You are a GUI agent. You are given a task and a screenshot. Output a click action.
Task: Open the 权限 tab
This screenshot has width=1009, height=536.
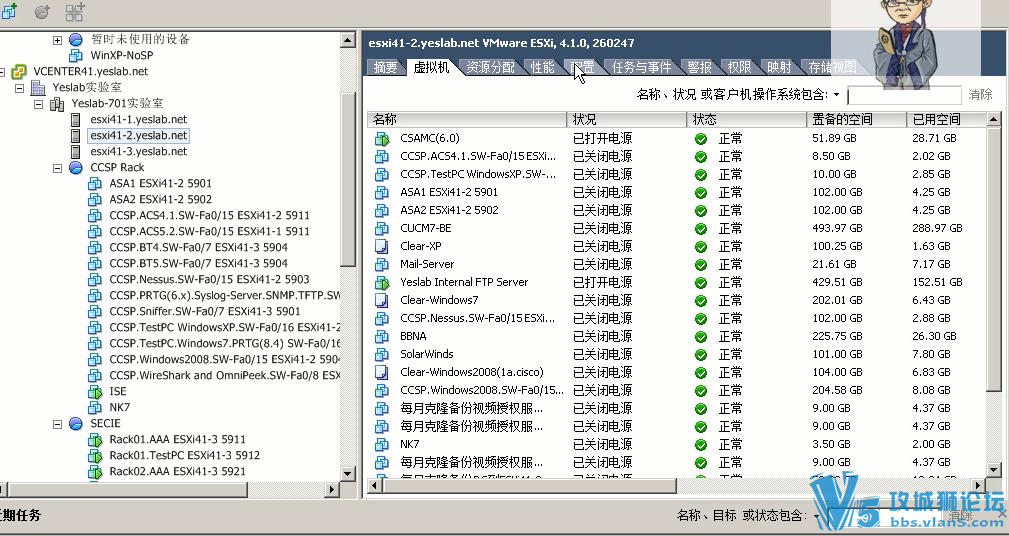[739, 67]
